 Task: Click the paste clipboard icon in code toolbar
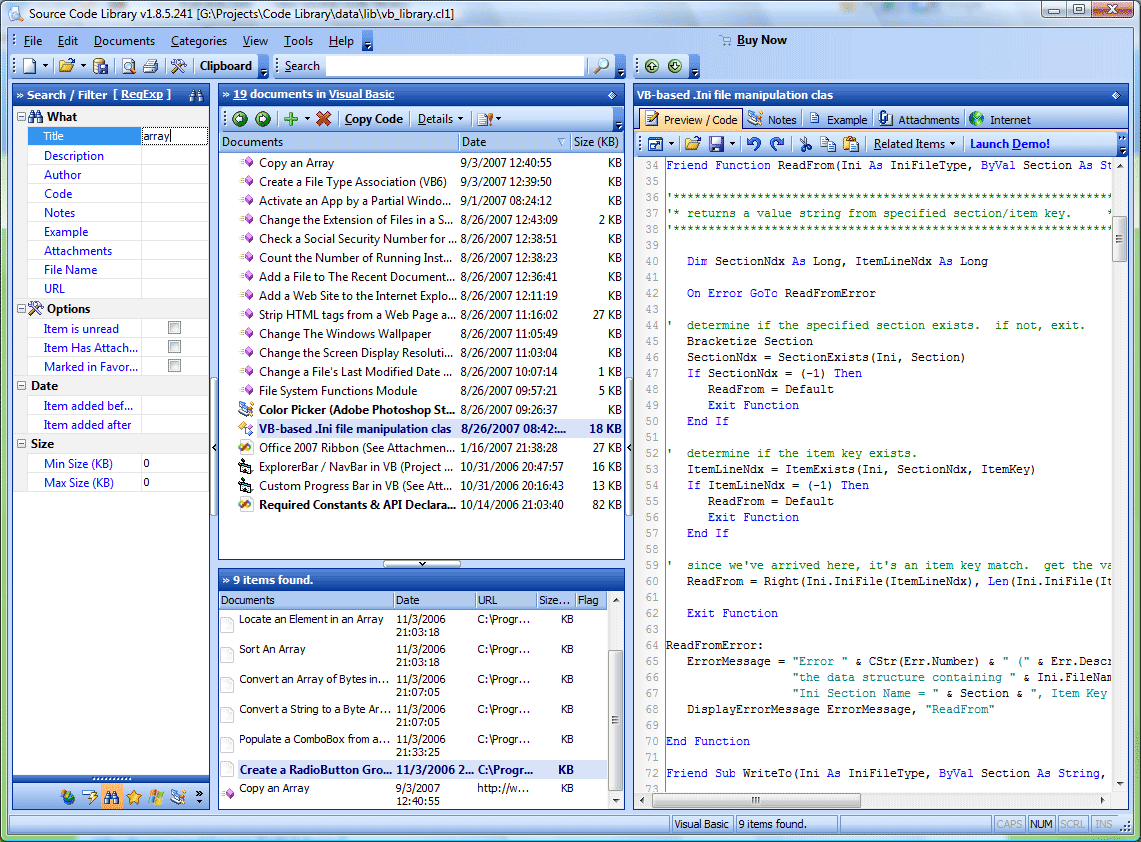click(x=850, y=144)
